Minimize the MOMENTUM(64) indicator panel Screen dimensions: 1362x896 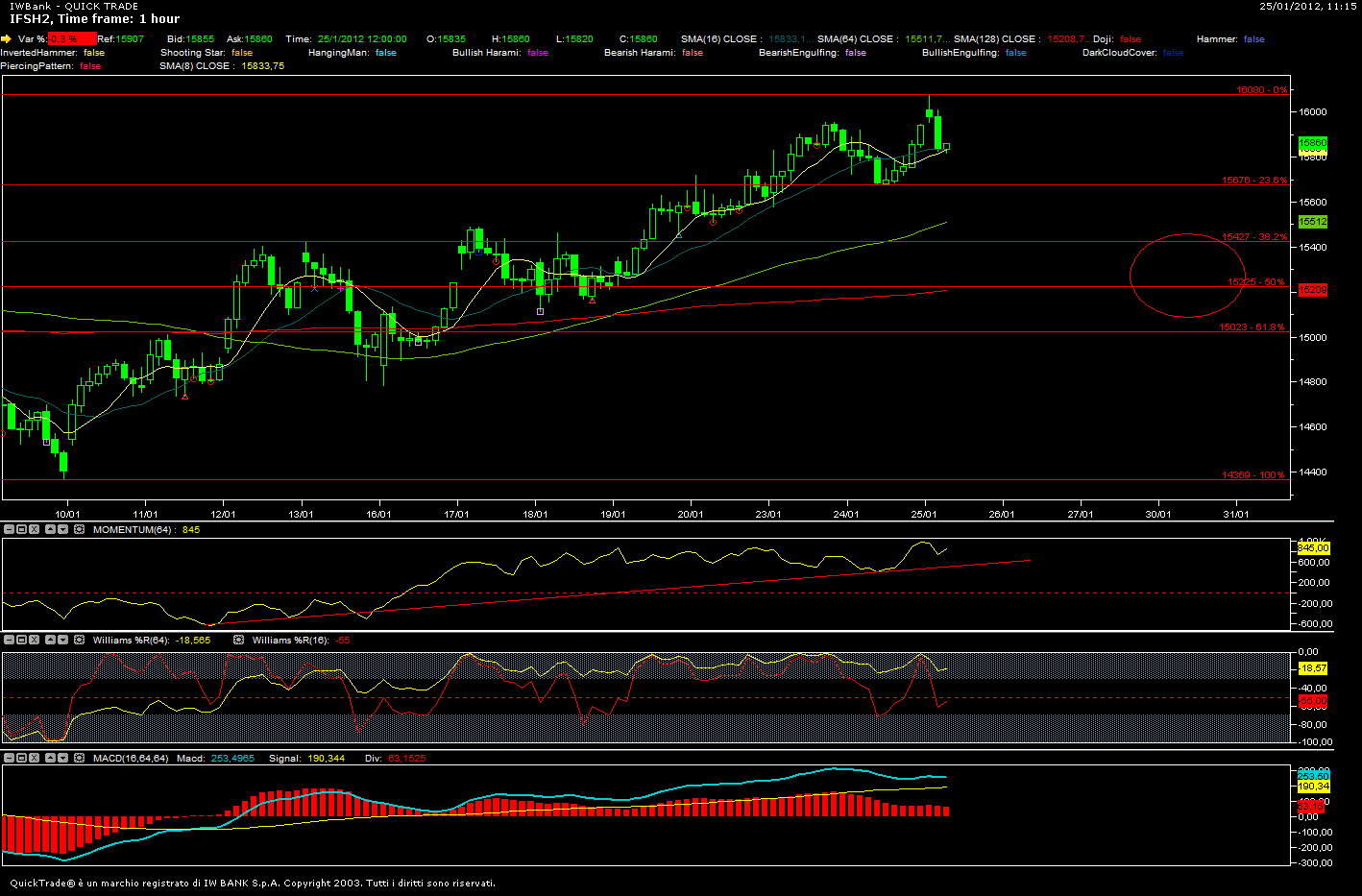click(x=9, y=529)
